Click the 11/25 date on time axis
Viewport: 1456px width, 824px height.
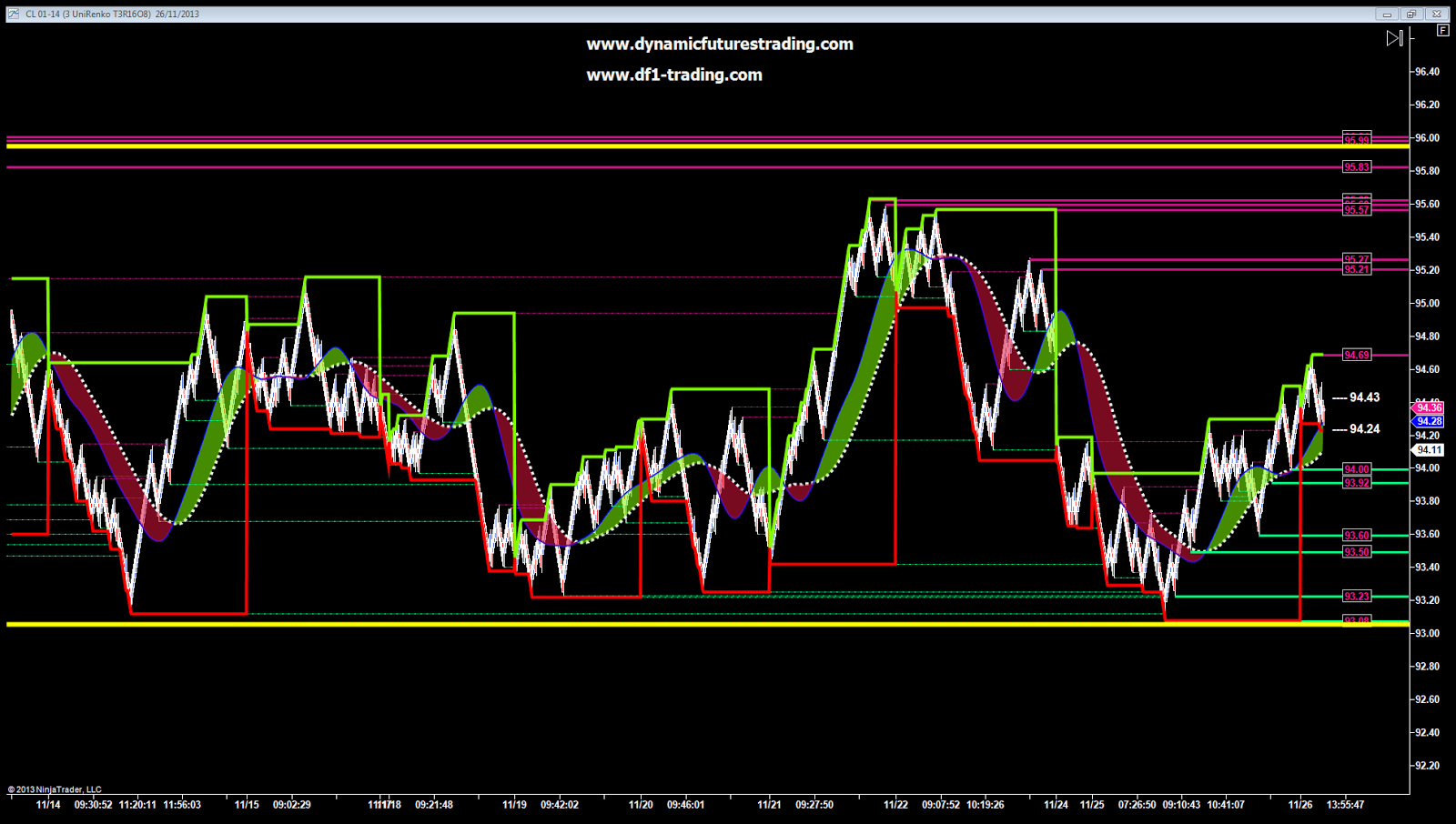(x=1092, y=805)
